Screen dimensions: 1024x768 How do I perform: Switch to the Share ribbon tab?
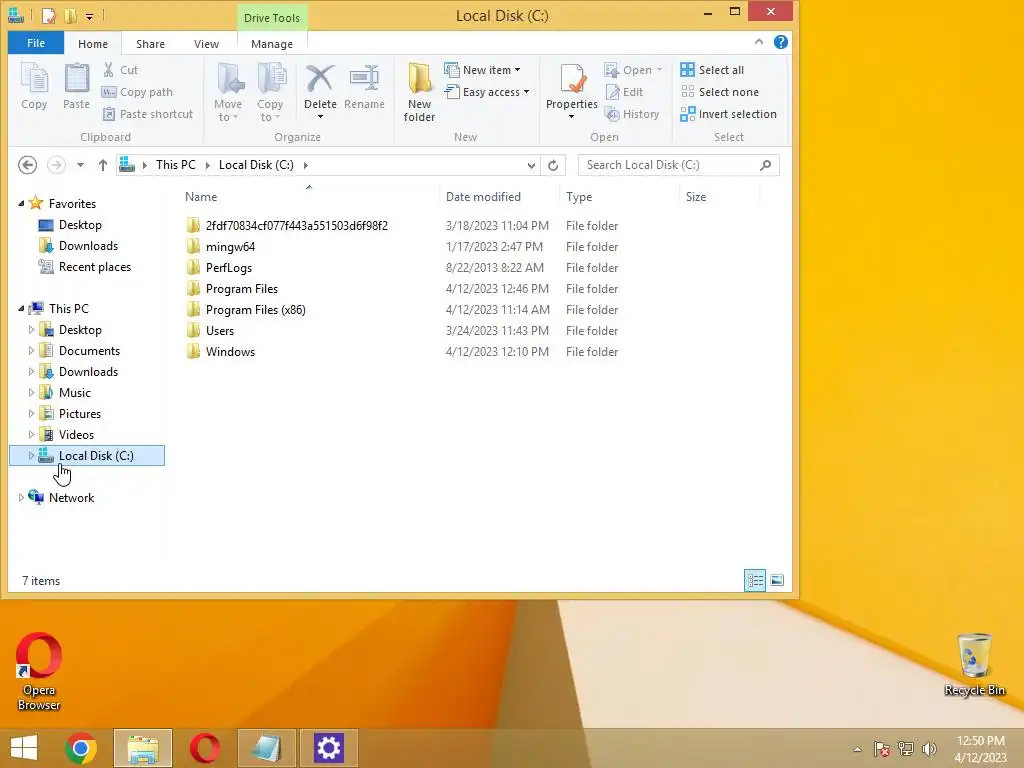pos(150,44)
